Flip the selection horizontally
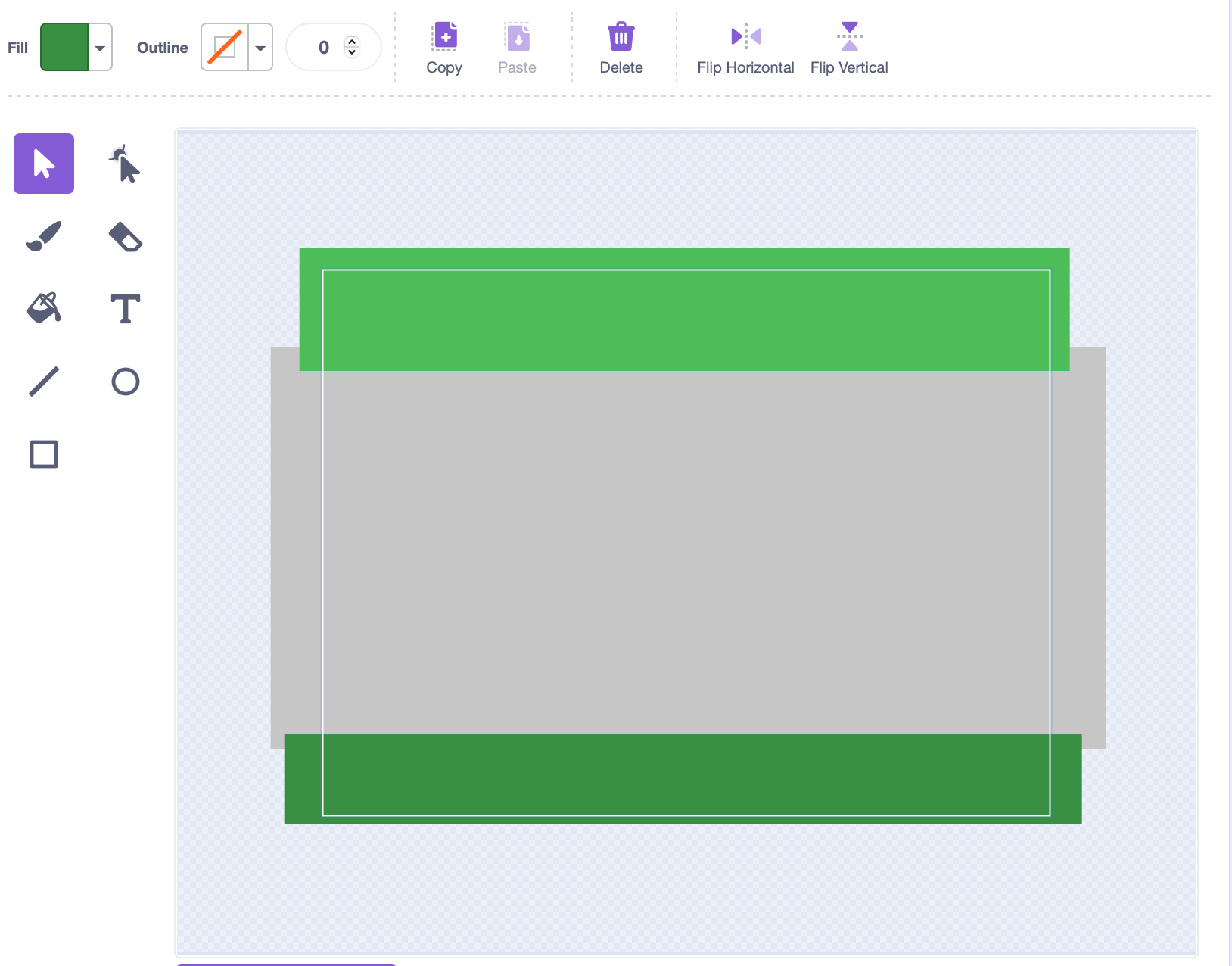The image size is (1232, 966). [x=745, y=48]
